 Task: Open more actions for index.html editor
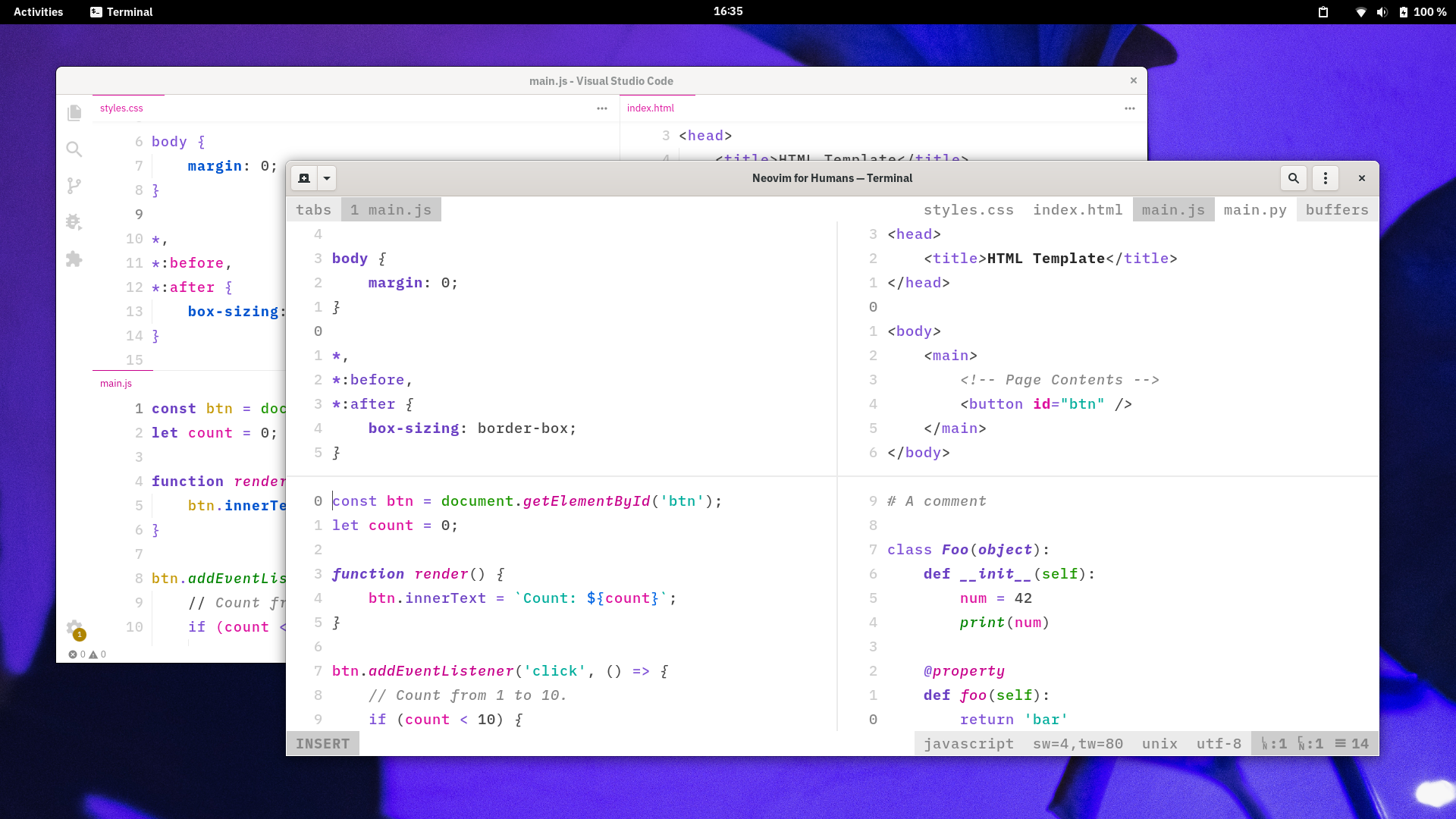coord(1130,108)
